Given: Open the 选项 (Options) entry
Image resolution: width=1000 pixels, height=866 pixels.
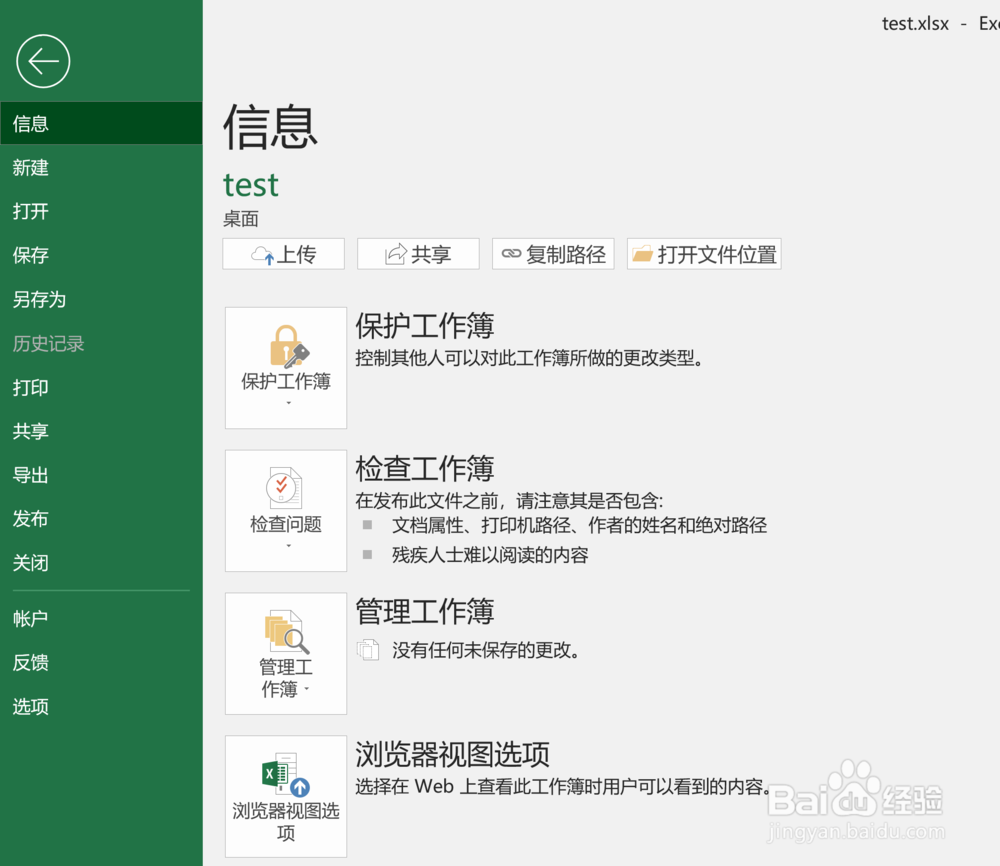Looking at the screenshot, I should 30,706.
